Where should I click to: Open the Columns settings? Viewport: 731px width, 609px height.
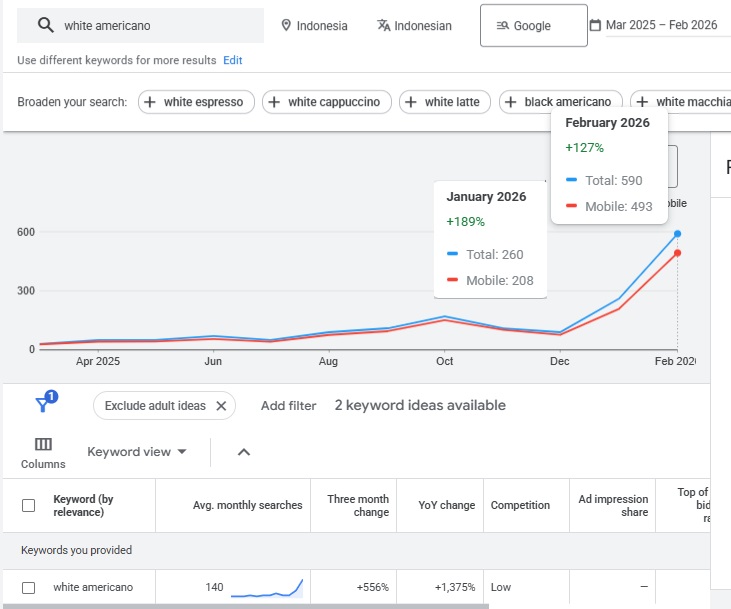[43, 452]
